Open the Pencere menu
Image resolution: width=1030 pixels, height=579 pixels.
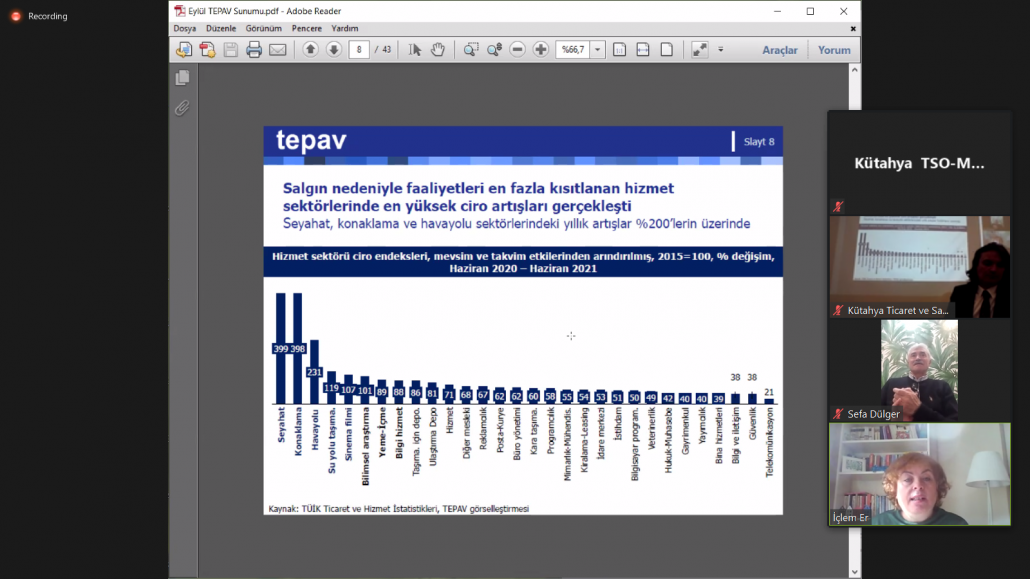tap(307, 29)
